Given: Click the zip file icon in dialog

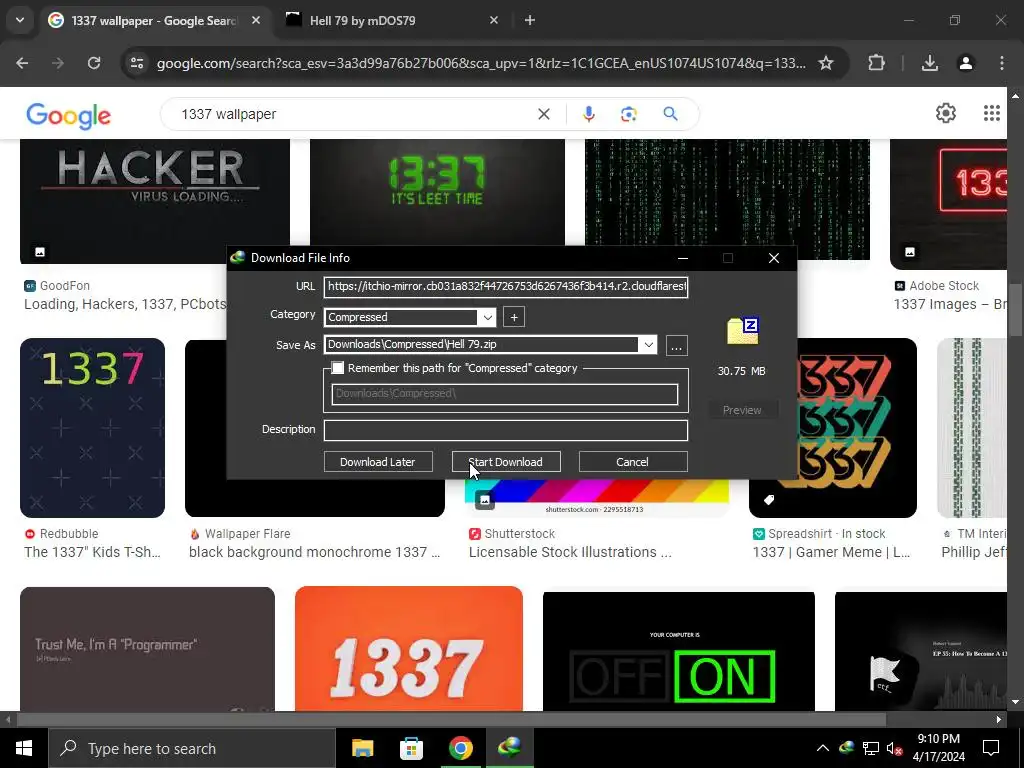Looking at the screenshot, I should pyautogui.click(x=742, y=331).
